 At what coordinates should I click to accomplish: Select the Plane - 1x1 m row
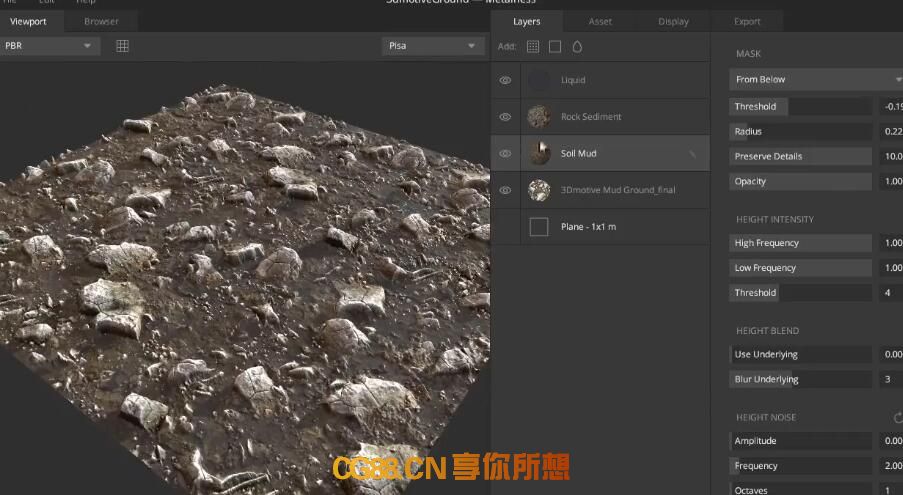600,227
